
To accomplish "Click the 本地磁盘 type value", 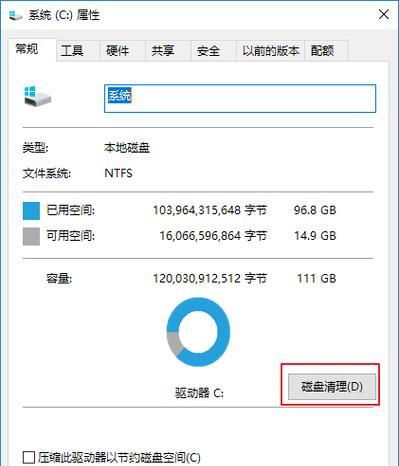I will tap(127, 148).
